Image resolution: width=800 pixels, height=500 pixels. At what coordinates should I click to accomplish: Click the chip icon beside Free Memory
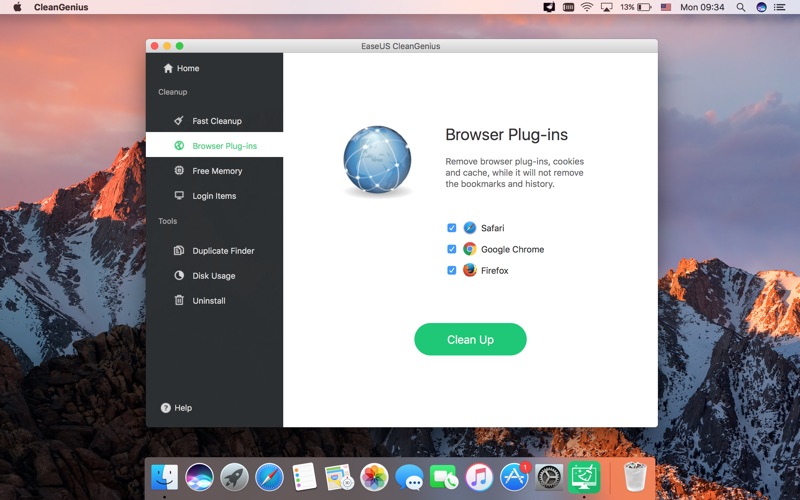point(179,170)
